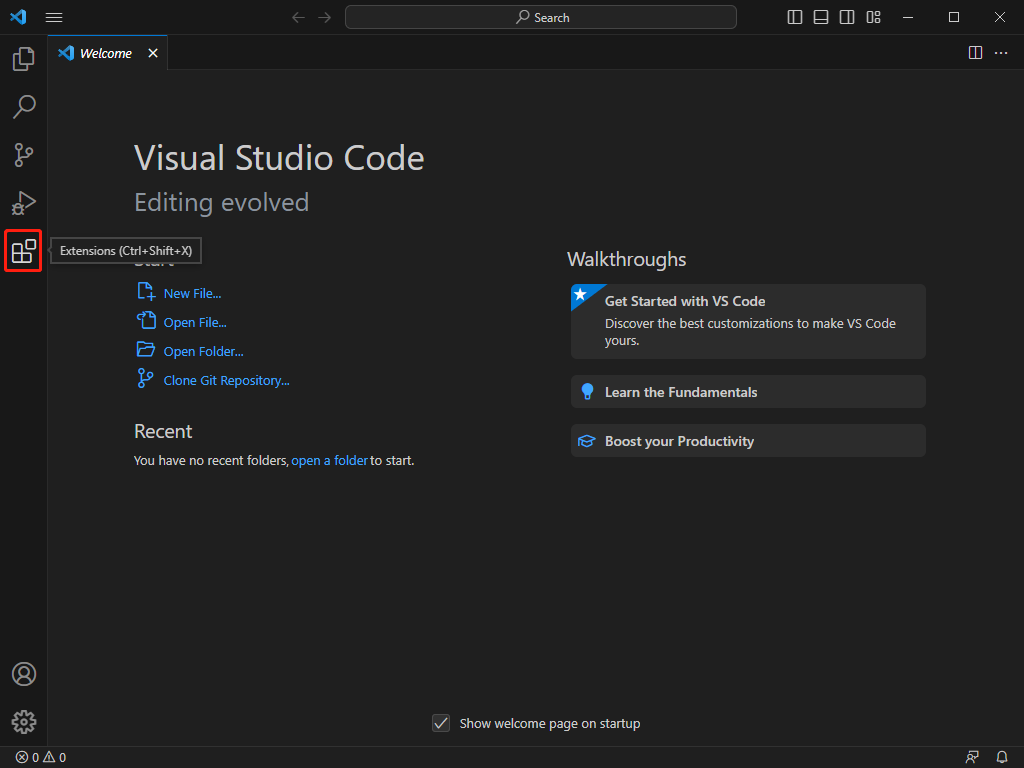Open the feedback icon in status bar
The height and width of the screenshot is (768, 1024).
972,758
